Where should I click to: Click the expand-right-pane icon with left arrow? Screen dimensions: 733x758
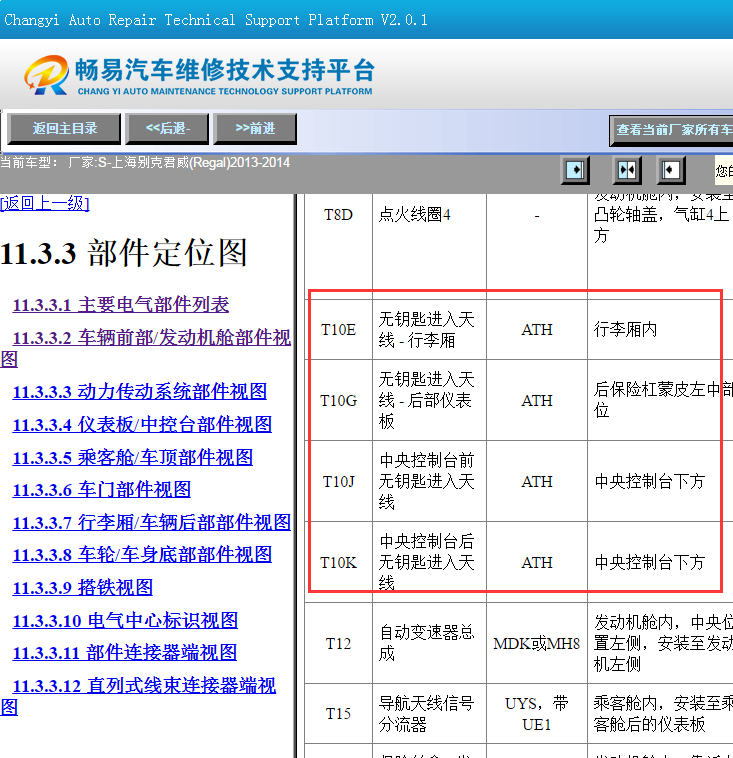[671, 170]
